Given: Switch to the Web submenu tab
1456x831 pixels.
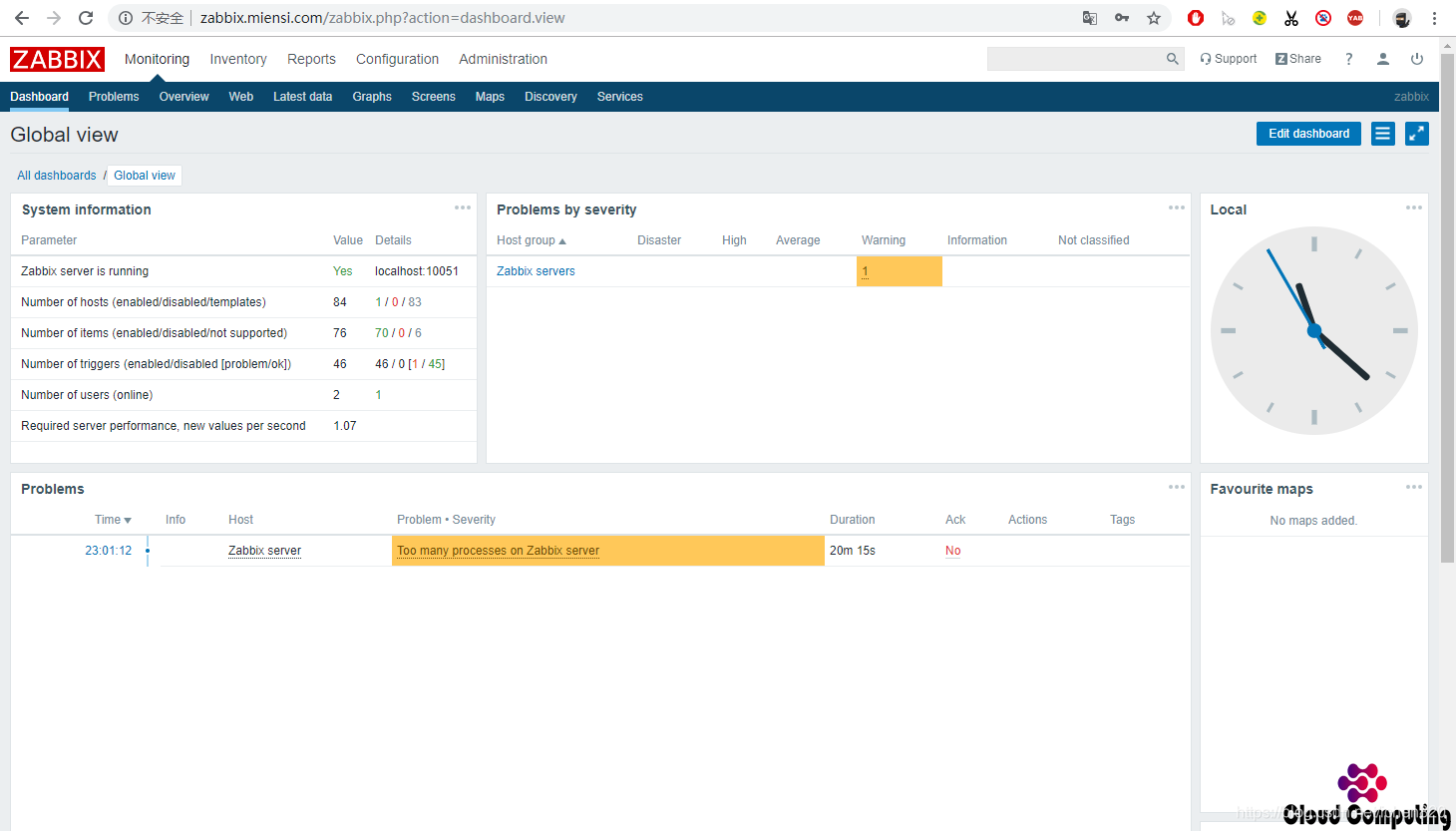Looking at the screenshot, I should pyautogui.click(x=240, y=97).
